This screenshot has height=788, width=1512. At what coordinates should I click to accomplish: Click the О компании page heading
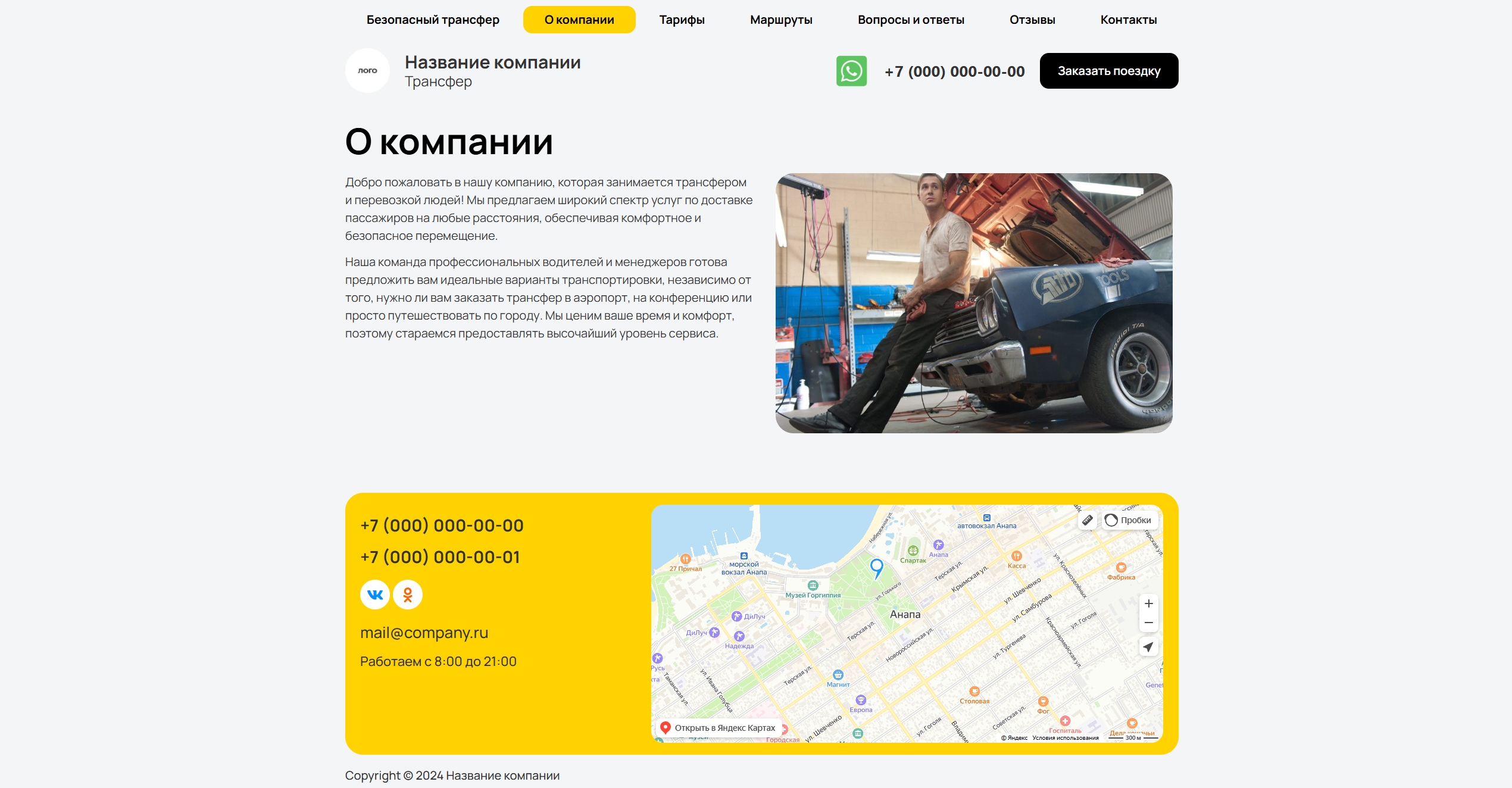pyautogui.click(x=449, y=142)
